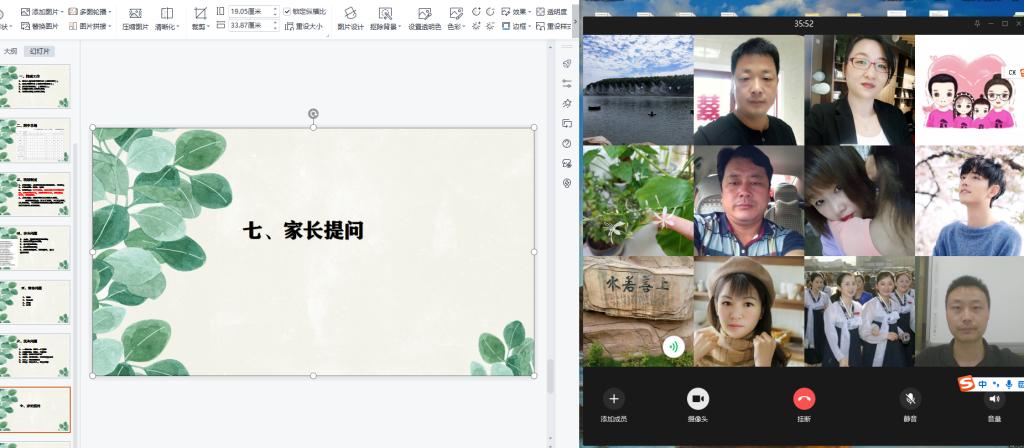Switch to the 大纲 outline tab

[x=10, y=51]
